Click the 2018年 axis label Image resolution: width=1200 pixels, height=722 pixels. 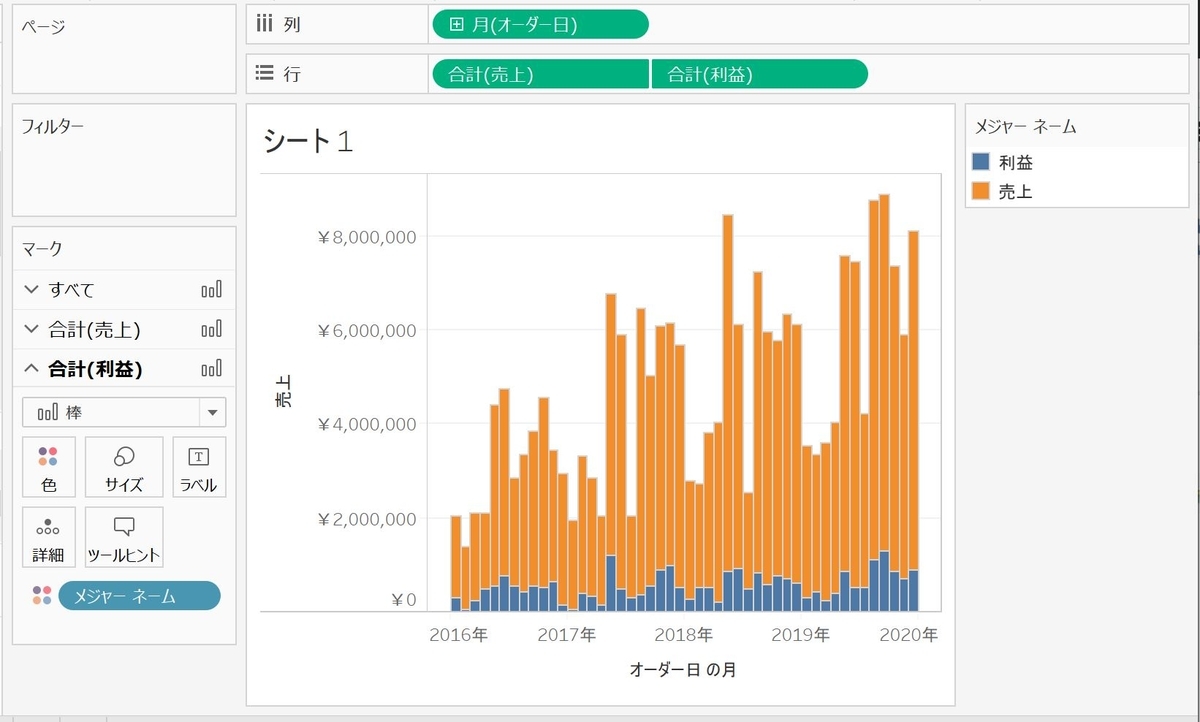tap(683, 635)
